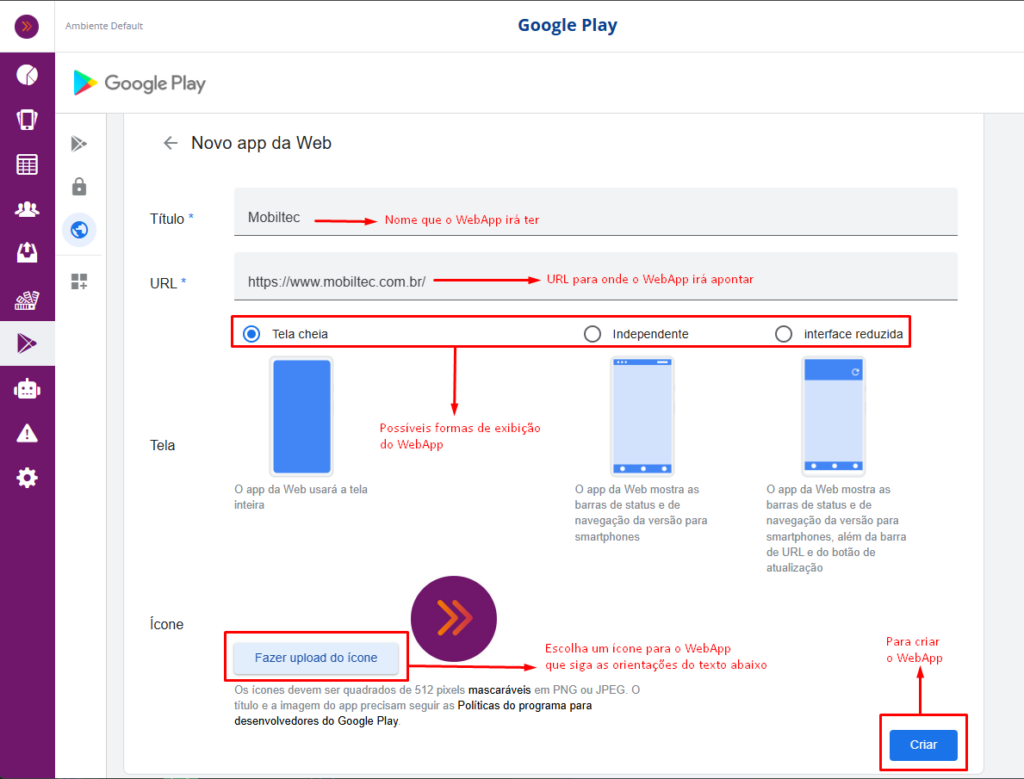The image size is (1024, 779).
Task: Open the users group icon in sidebar
Action: (x=27, y=209)
